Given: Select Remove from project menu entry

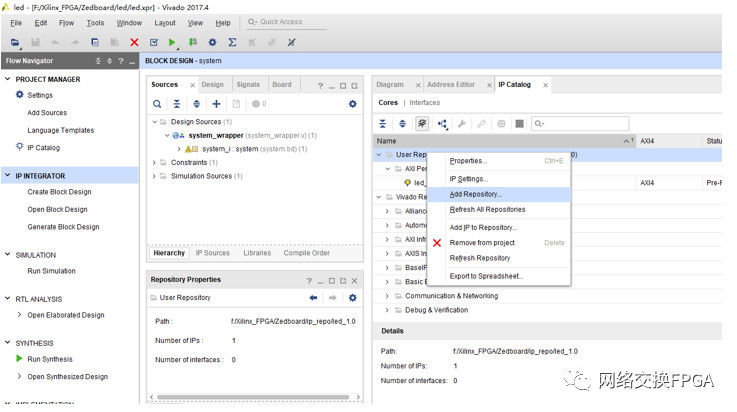Looking at the screenshot, I should point(500,243).
